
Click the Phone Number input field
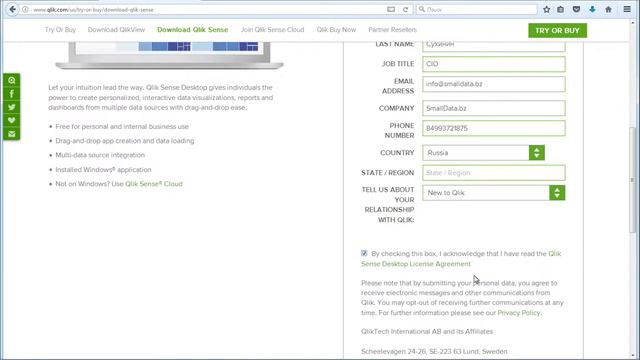[494, 128]
